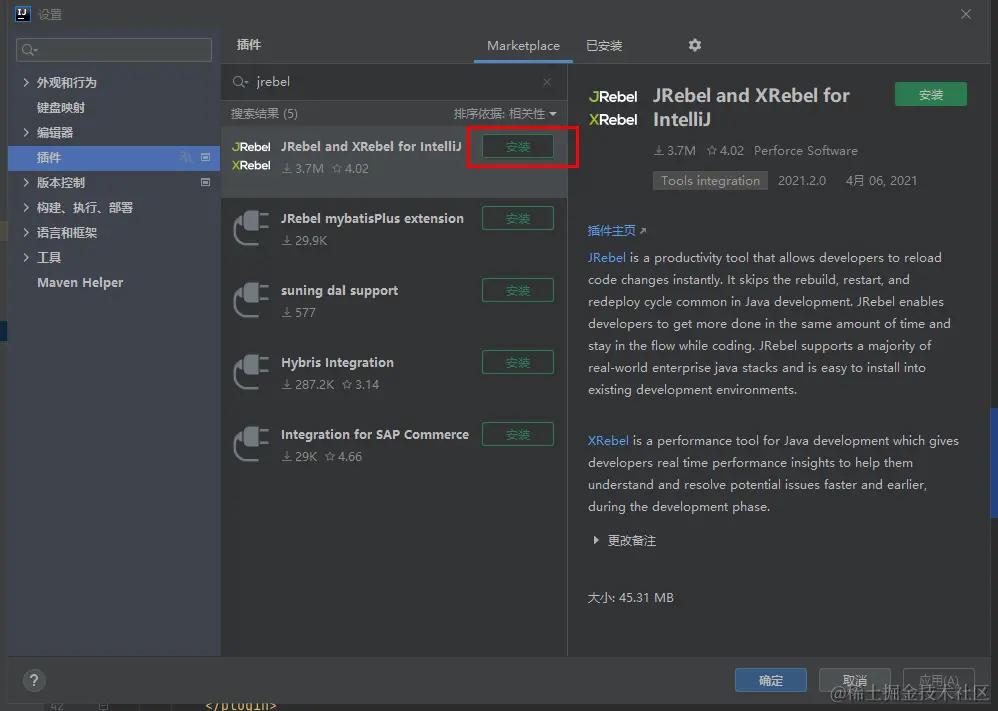The height and width of the screenshot is (711, 998).
Task: Focus the settings search field
Action: click(x=114, y=50)
